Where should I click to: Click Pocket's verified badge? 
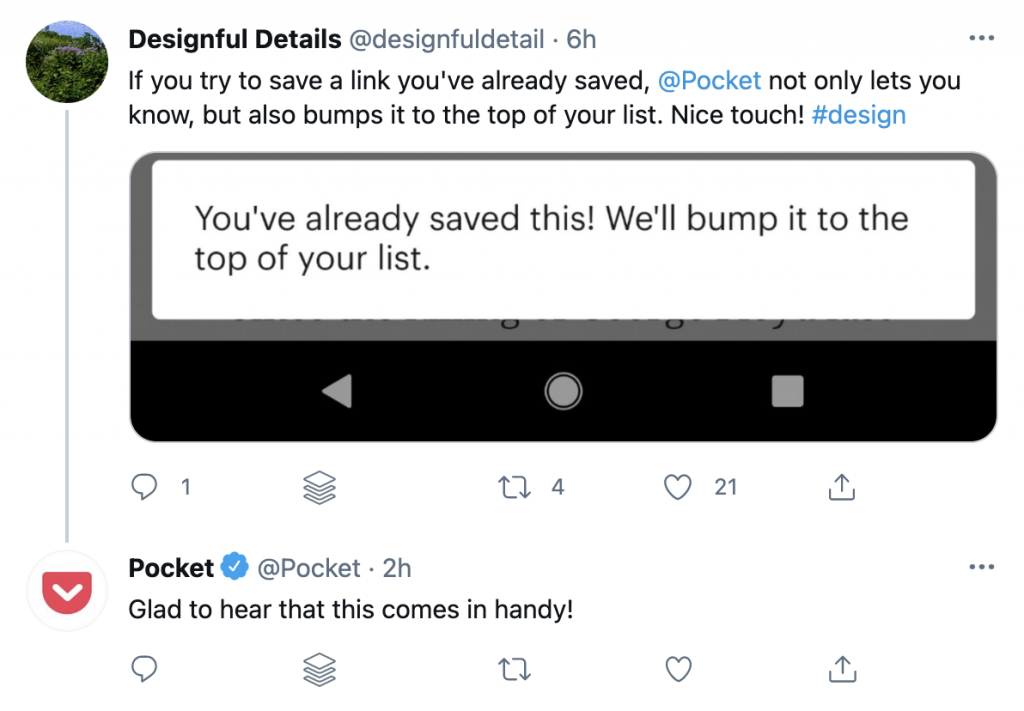[x=234, y=566]
